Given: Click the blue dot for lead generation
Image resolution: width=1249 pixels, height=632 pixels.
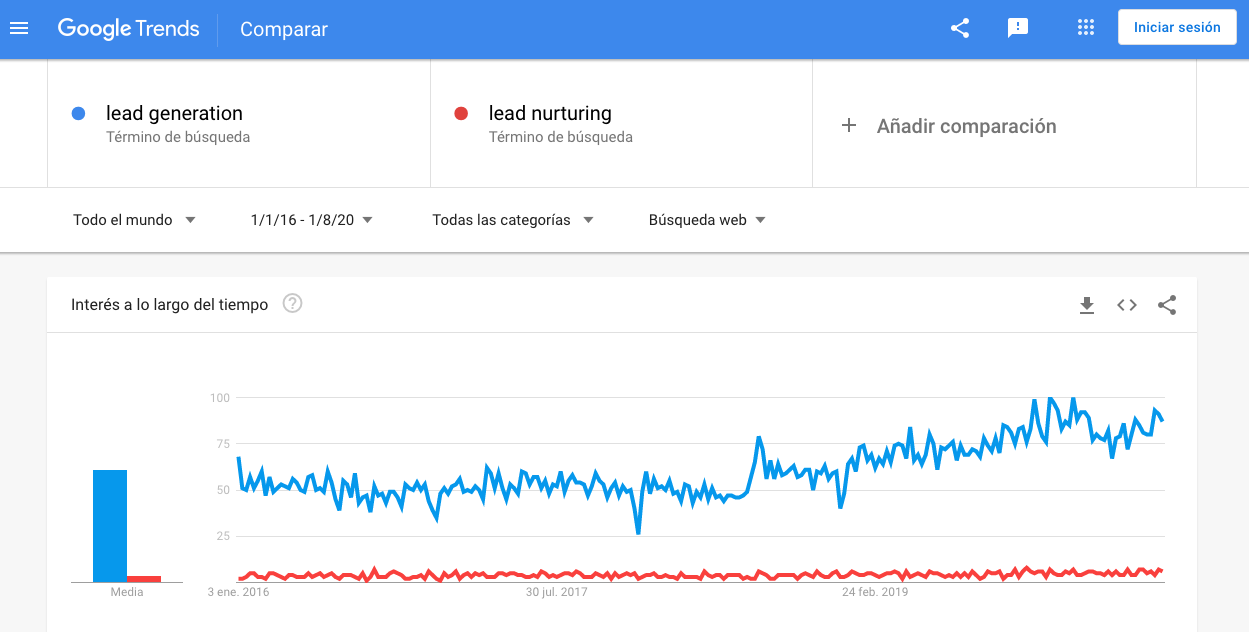Looking at the screenshot, I should 79,114.
